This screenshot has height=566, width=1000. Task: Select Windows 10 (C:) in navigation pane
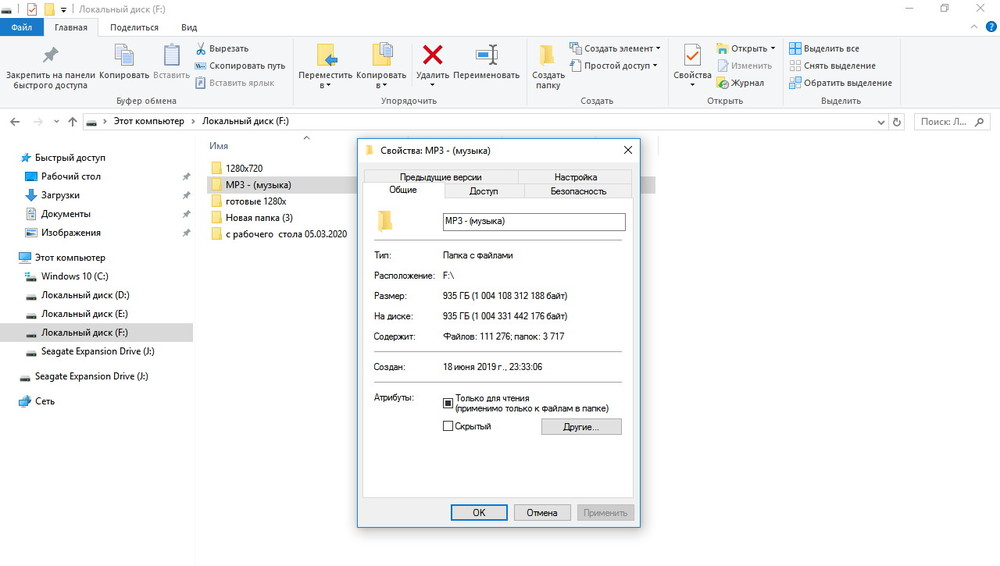click(x=74, y=276)
